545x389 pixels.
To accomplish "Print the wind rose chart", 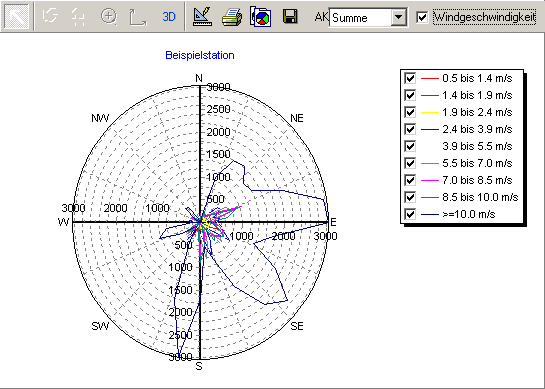I will [232, 17].
